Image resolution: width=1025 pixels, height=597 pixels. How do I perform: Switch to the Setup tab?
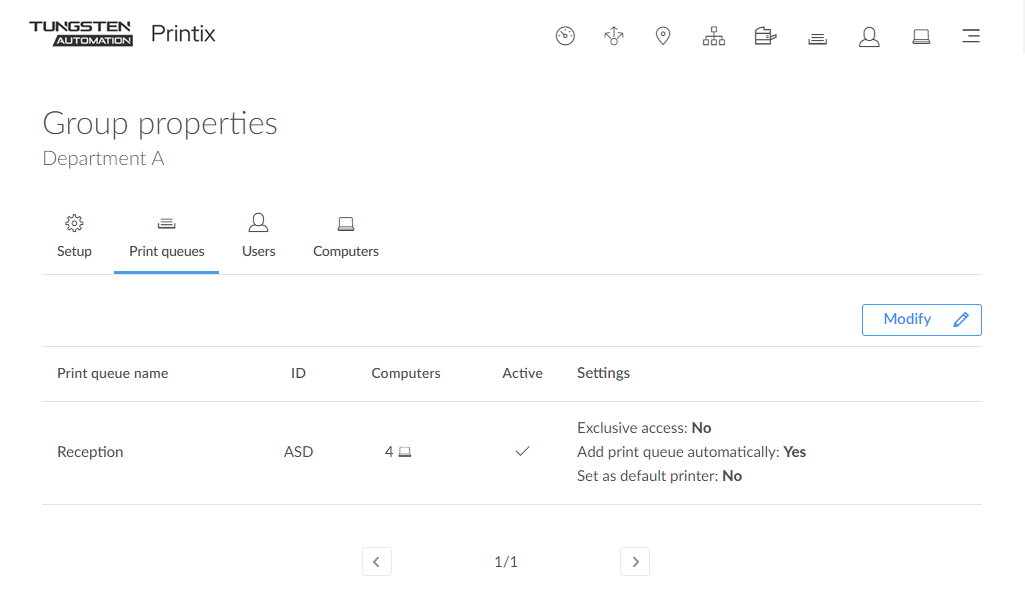[x=74, y=237]
